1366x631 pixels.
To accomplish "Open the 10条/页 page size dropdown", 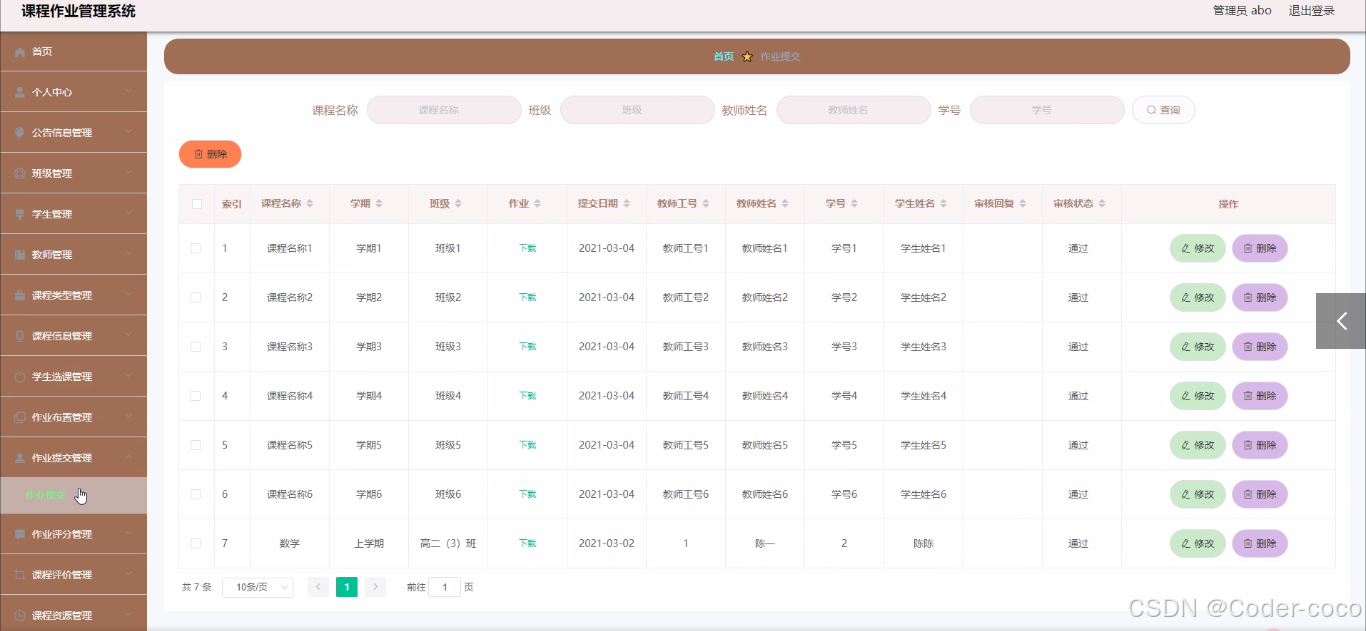I will click(x=258, y=587).
